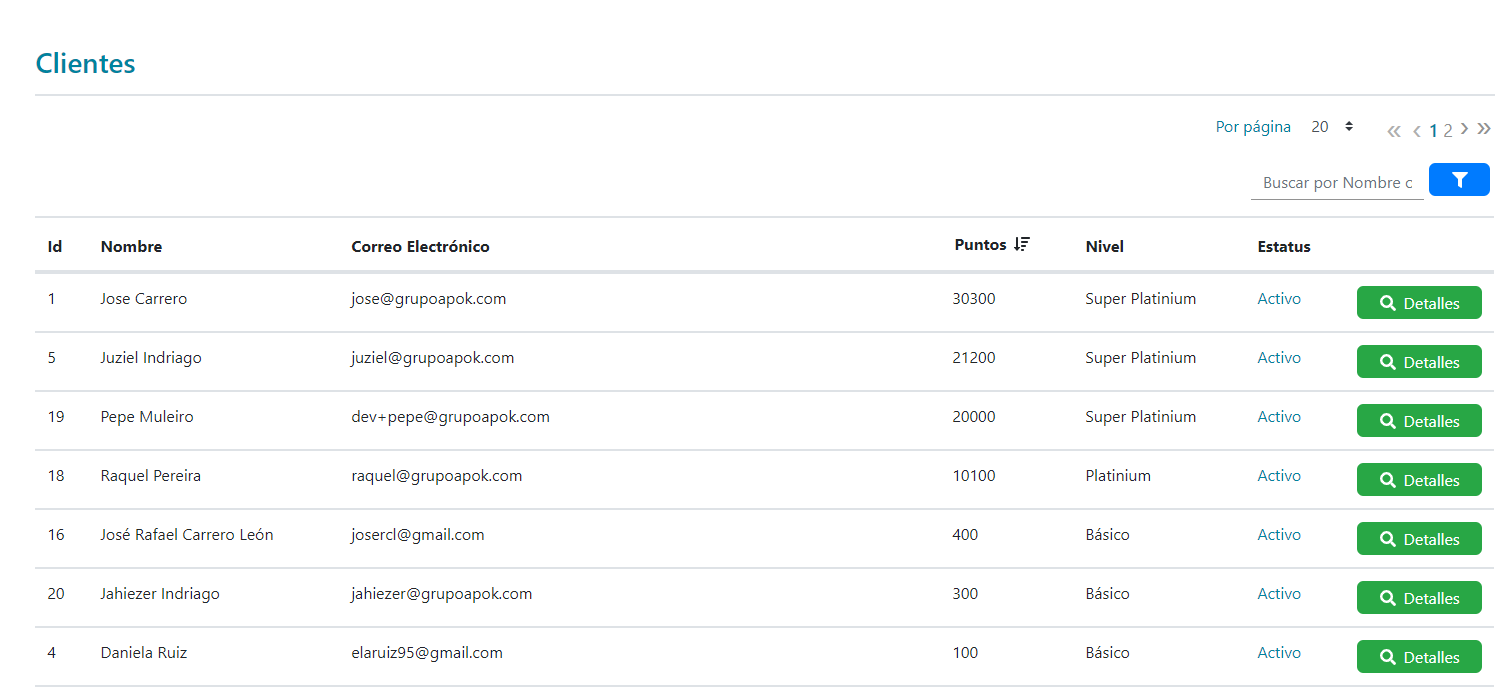View Detalles for Pepe Muleiro
Image resolution: width=1512 pixels, height=688 pixels.
click(x=1418, y=421)
